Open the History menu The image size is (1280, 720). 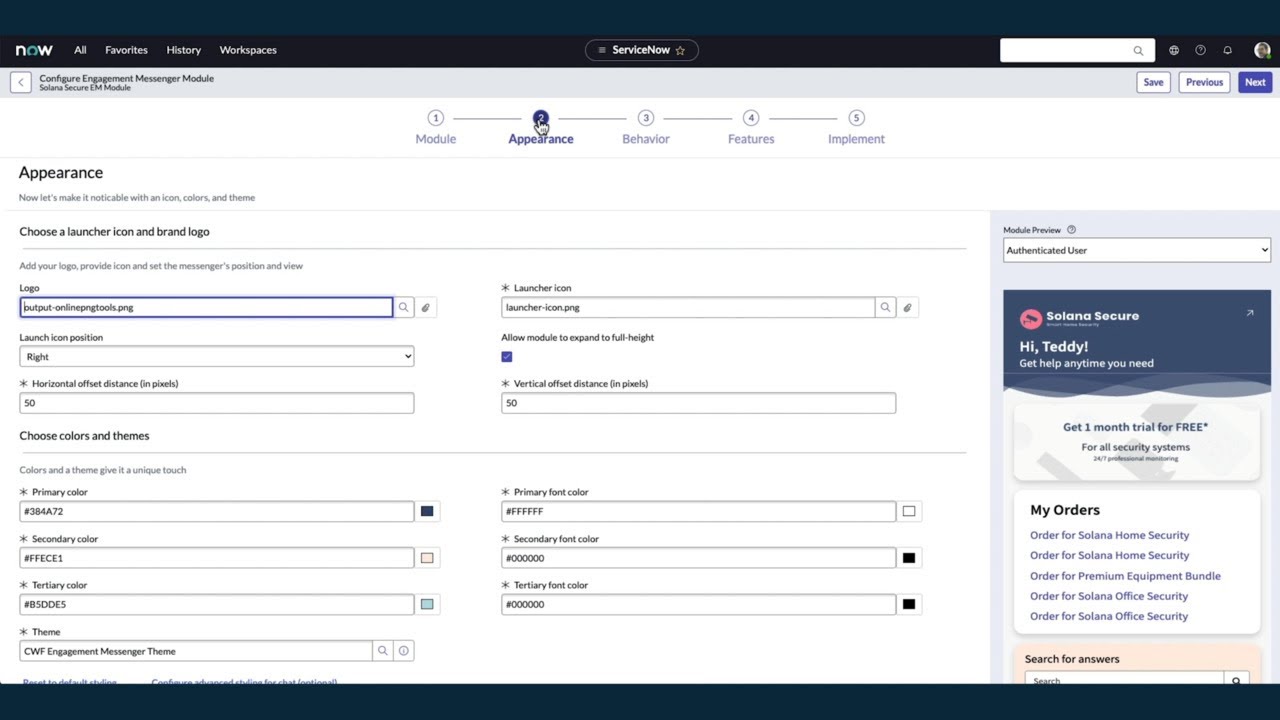[183, 50]
